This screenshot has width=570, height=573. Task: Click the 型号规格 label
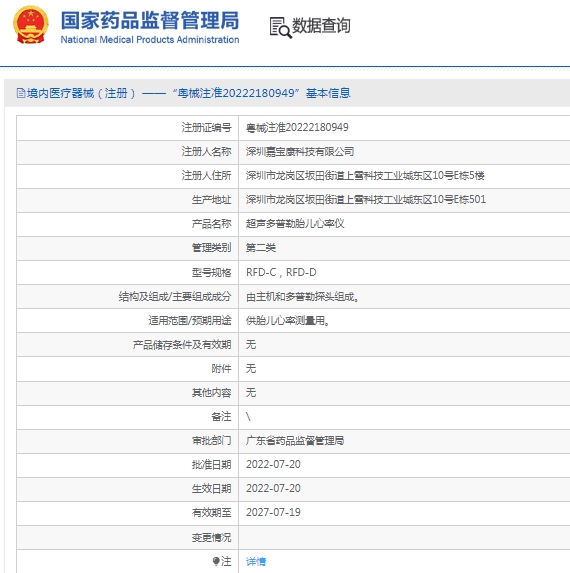[x=212, y=272]
